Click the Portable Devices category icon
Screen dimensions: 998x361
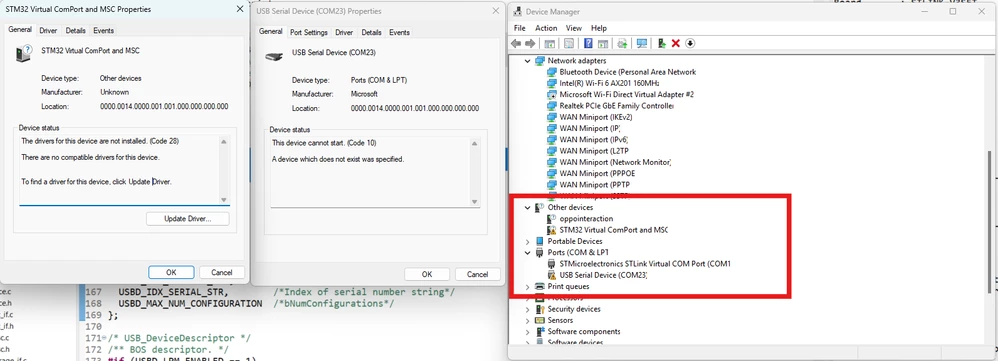(x=540, y=241)
